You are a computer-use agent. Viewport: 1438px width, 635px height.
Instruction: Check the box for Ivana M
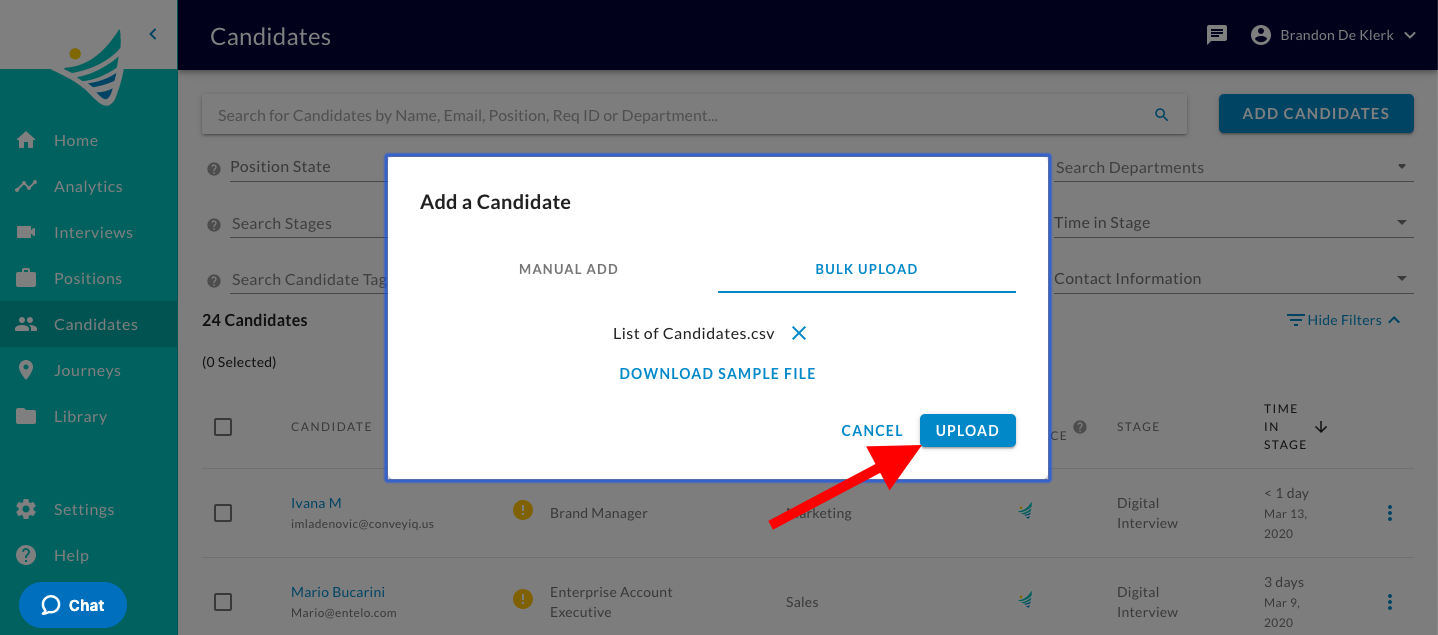(x=223, y=513)
